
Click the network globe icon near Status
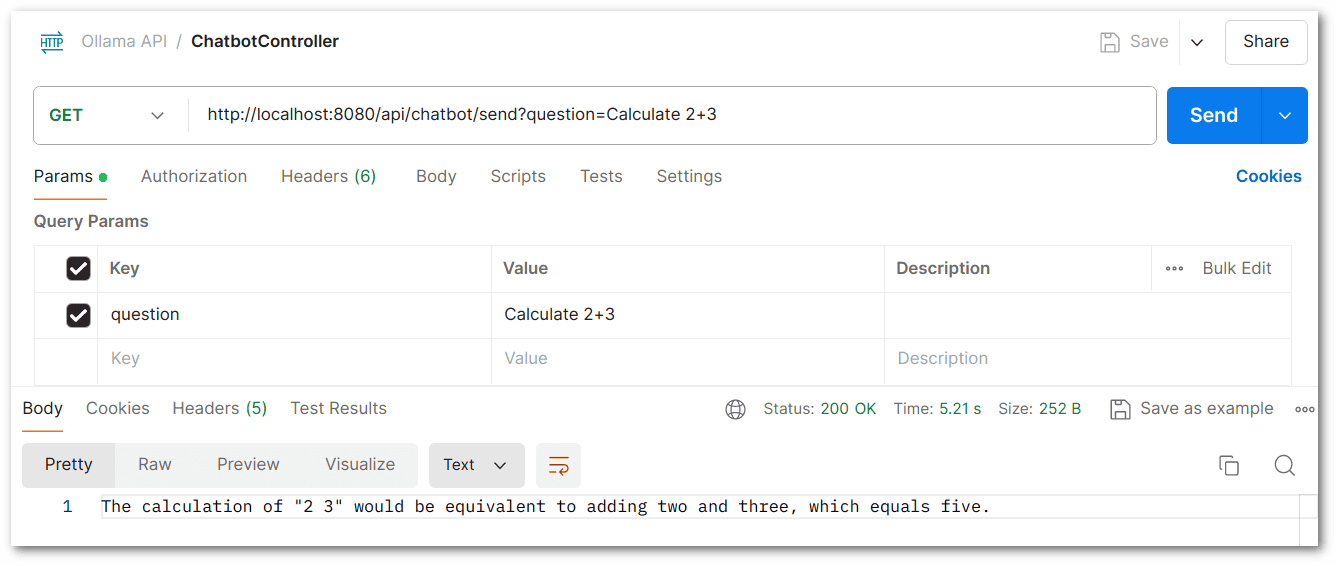736,409
